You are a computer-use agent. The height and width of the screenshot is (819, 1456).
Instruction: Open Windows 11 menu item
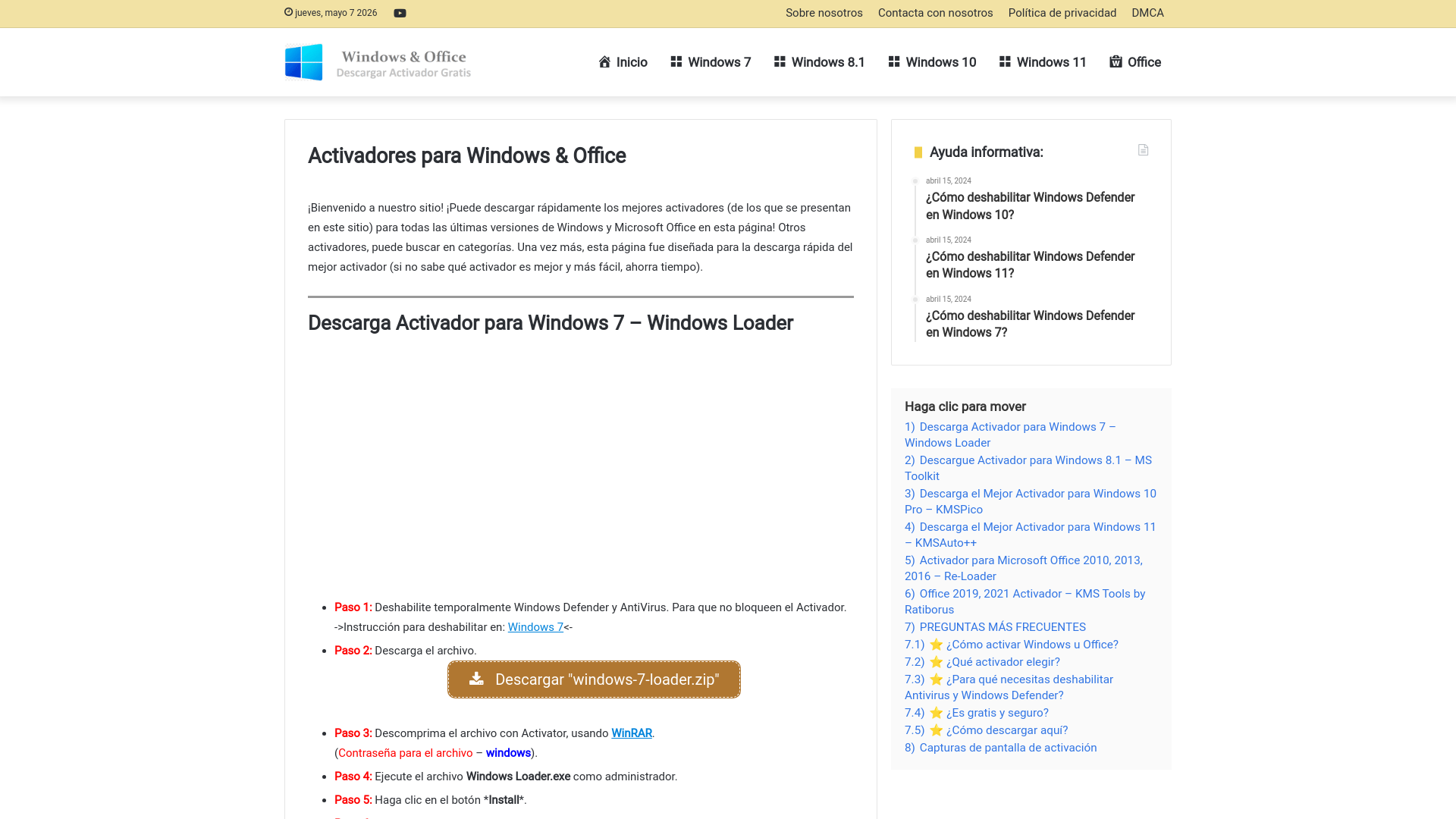tap(1043, 62)
